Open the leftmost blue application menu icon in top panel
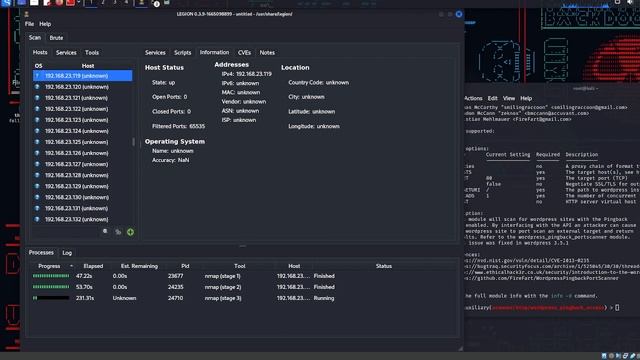The image size is (640, 360). (7, 3)
